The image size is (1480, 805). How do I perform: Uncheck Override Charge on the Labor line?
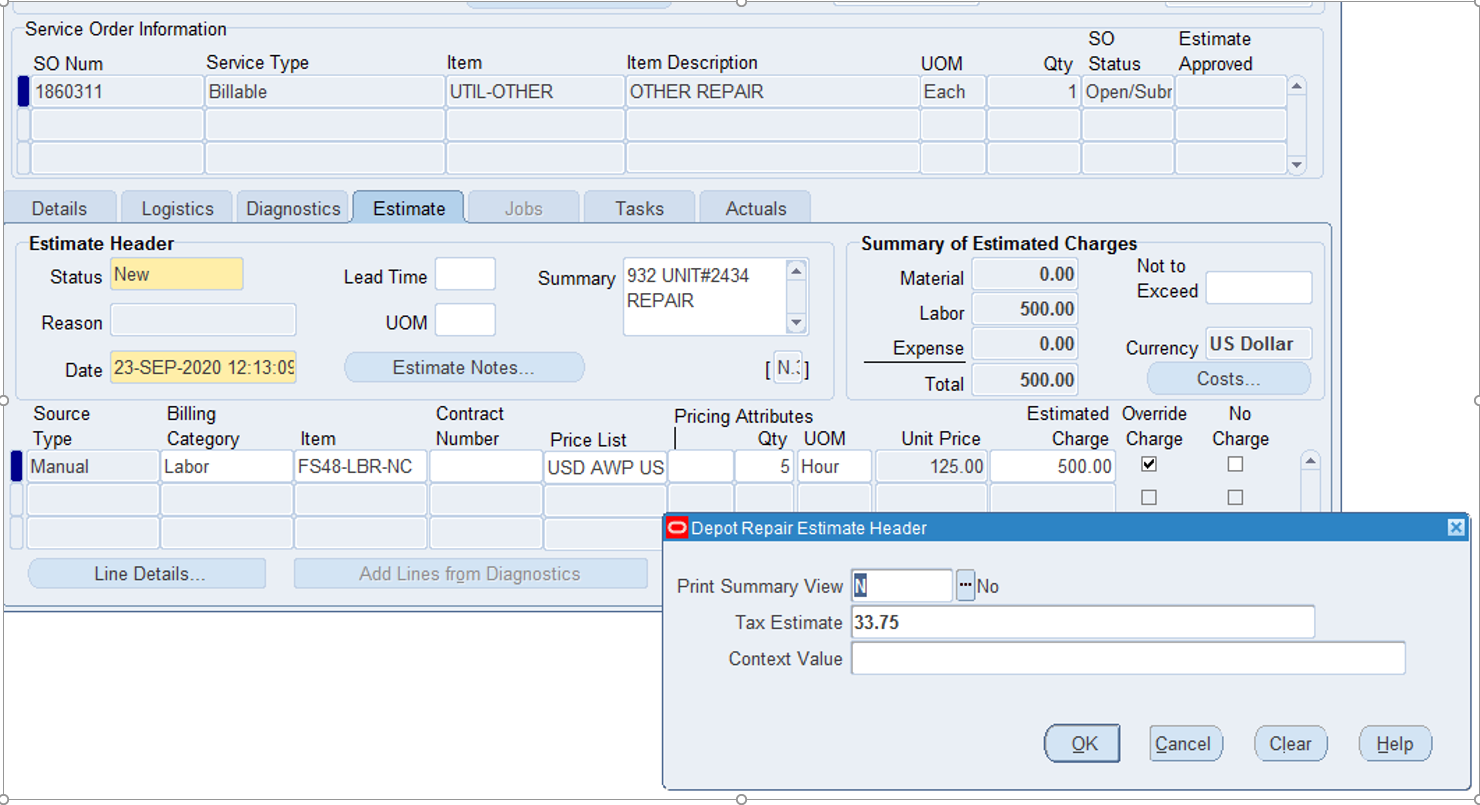pos(1148,463)
